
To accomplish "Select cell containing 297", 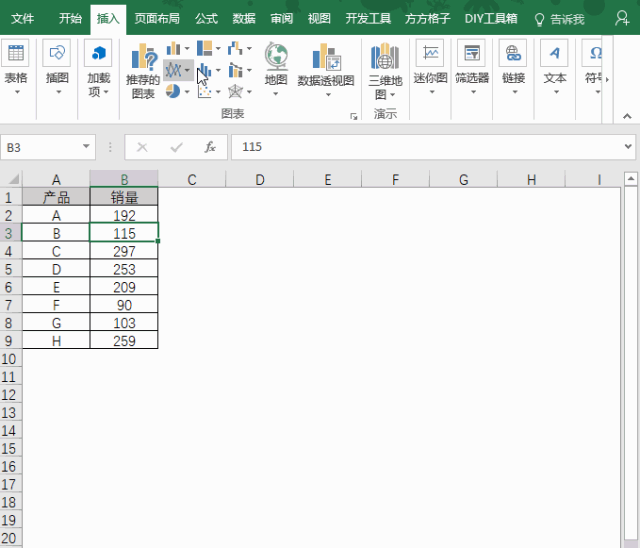I will [124, 251].
